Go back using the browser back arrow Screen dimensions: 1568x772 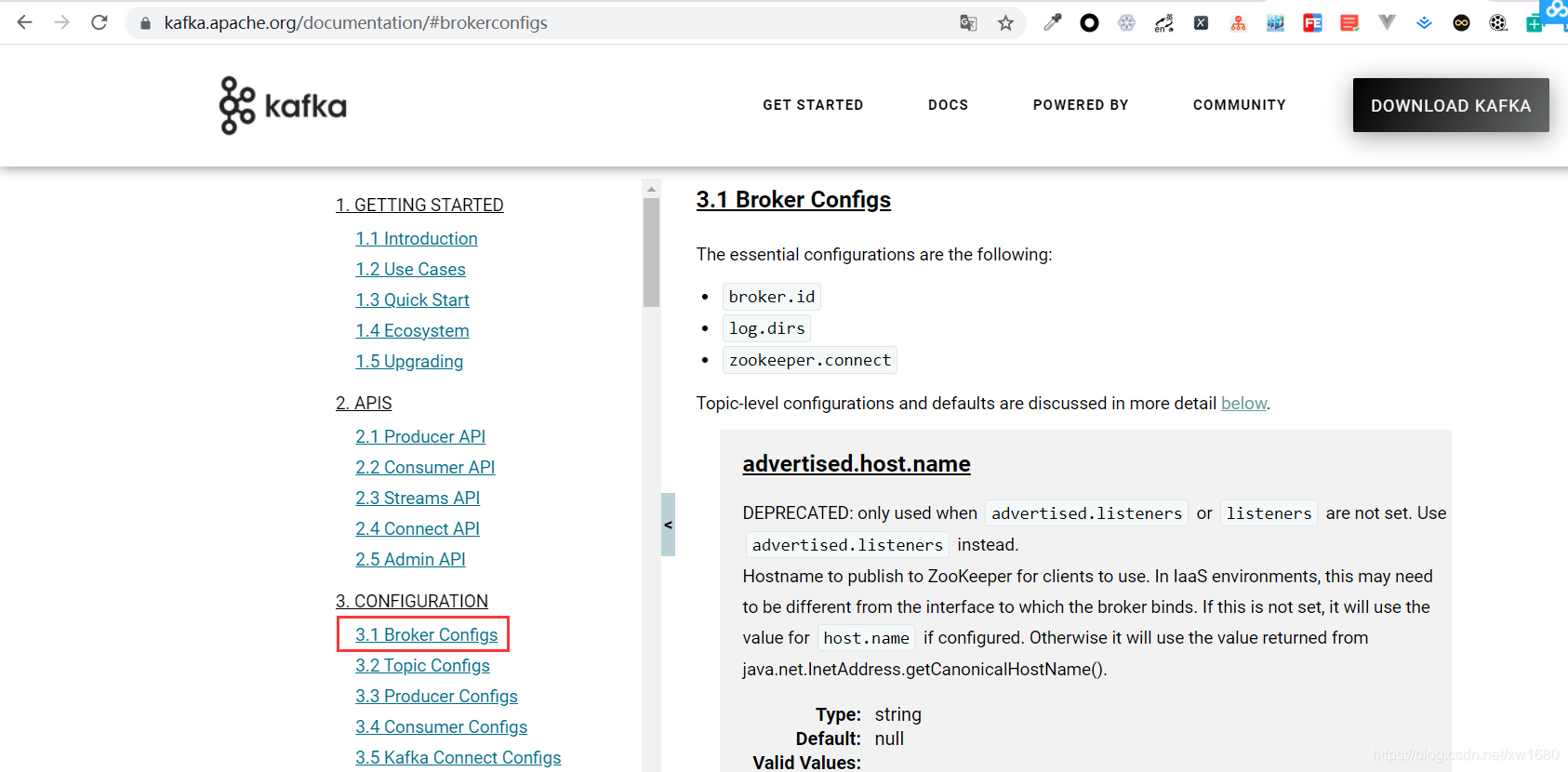coord(25,22)
